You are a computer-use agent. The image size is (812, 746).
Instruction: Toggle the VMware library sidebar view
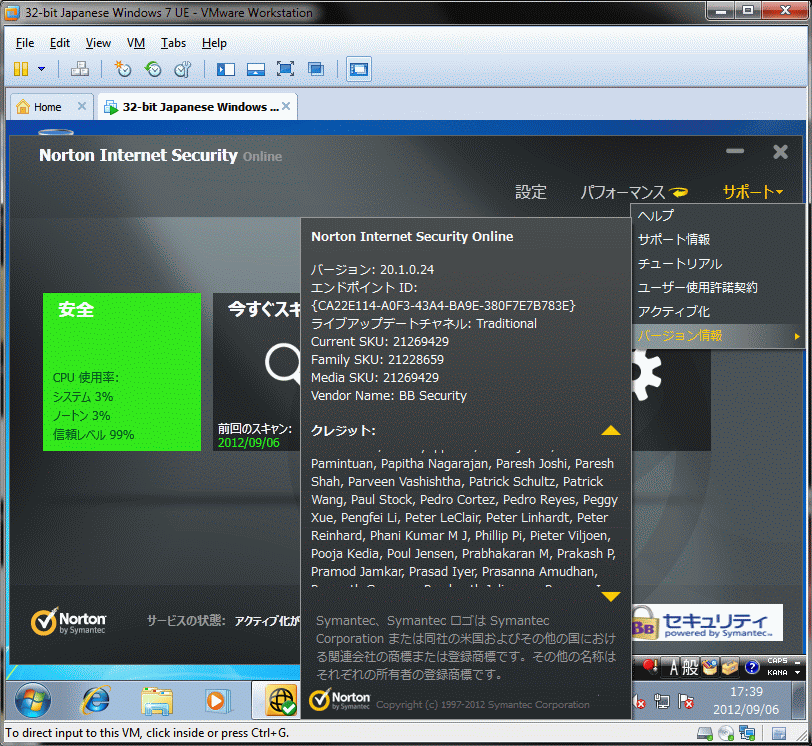(x=225, y=69)
